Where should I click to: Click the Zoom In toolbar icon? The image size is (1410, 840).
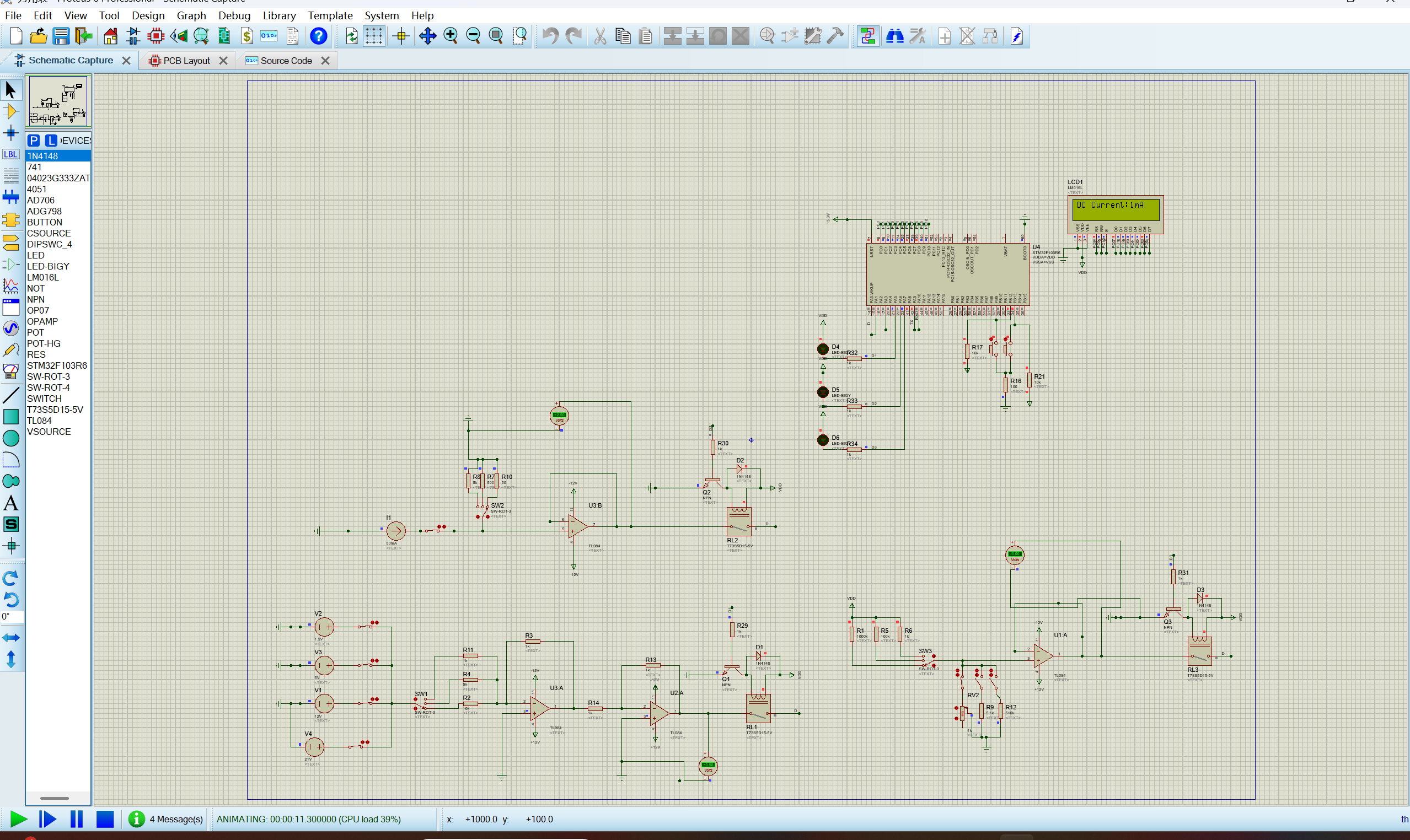point(451,36)
